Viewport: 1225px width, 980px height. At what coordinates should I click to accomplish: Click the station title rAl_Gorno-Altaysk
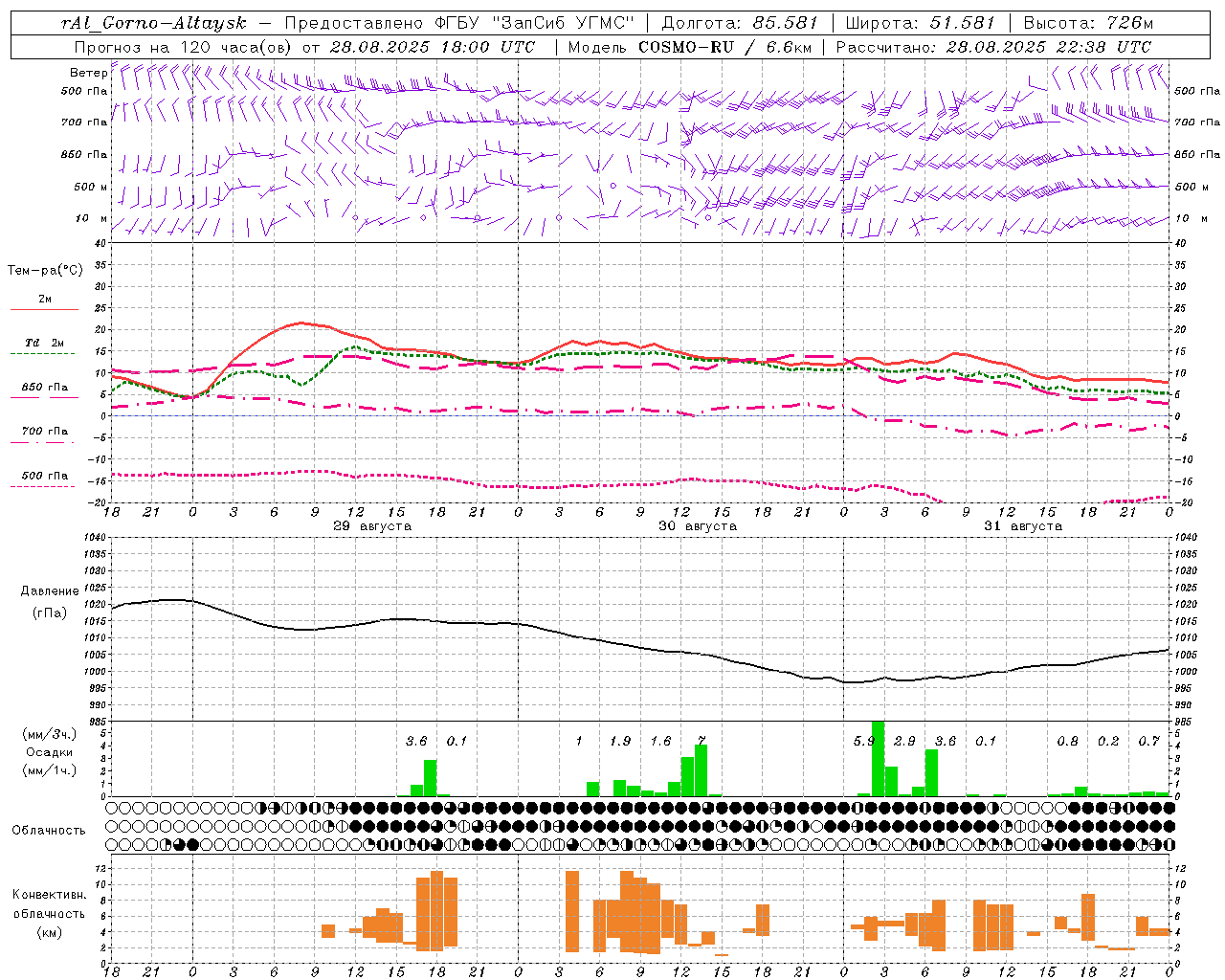click(x=153, y=23)
